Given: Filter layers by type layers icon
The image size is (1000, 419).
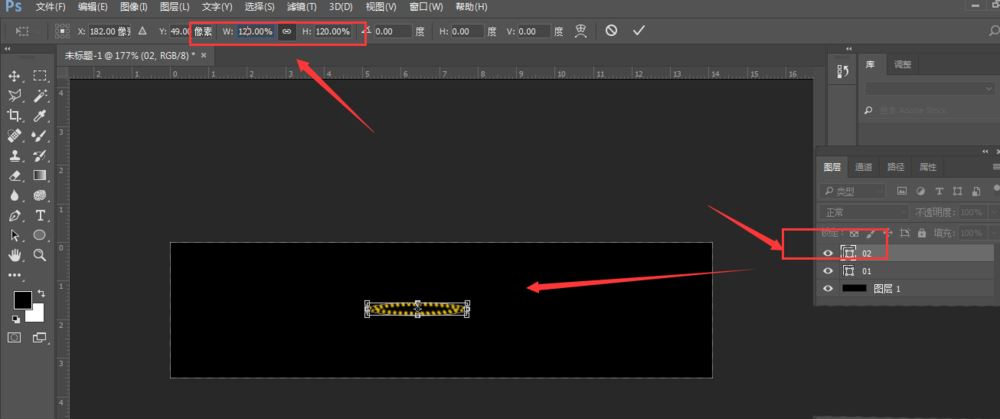Looking at the screenshot, I should [939, 191].
